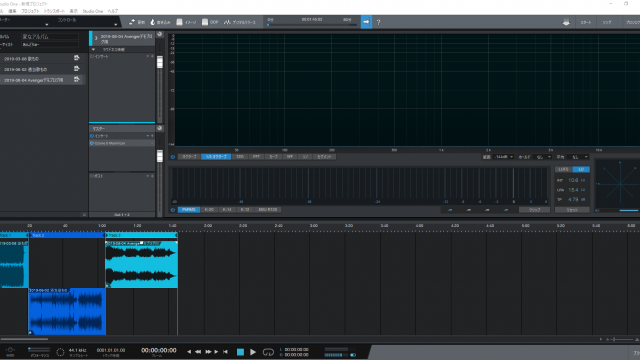Click the album title input field
This screenshot has width=640, height=360.
tap(49, 36)
